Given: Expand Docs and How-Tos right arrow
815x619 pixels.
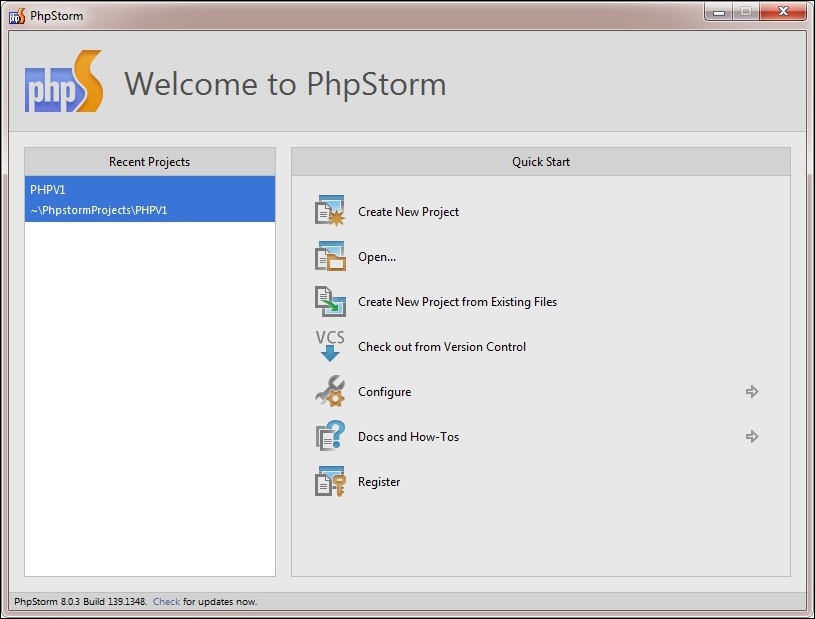Looking at the screenshot, I should [752, 437].
